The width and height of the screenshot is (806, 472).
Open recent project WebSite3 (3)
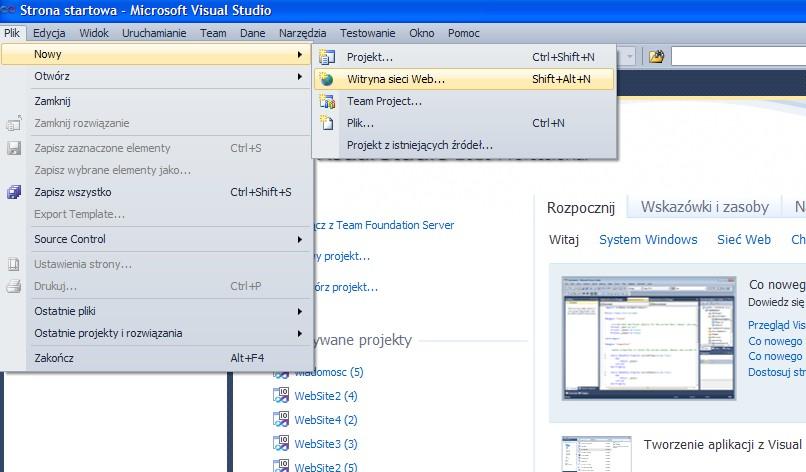pyautogui.click(x=326, y=444)
